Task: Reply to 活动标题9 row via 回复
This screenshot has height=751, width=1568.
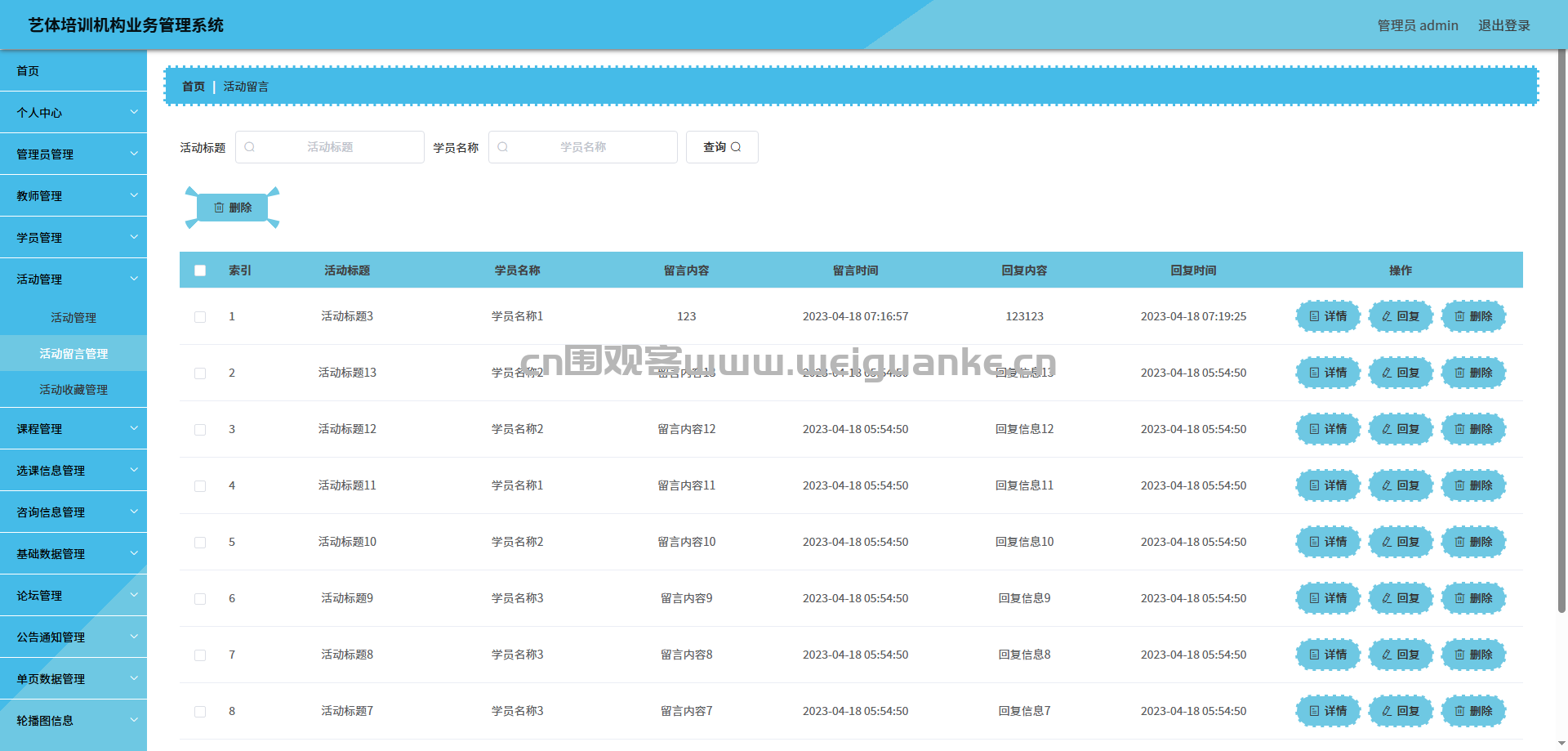Action: (1401, 598)
